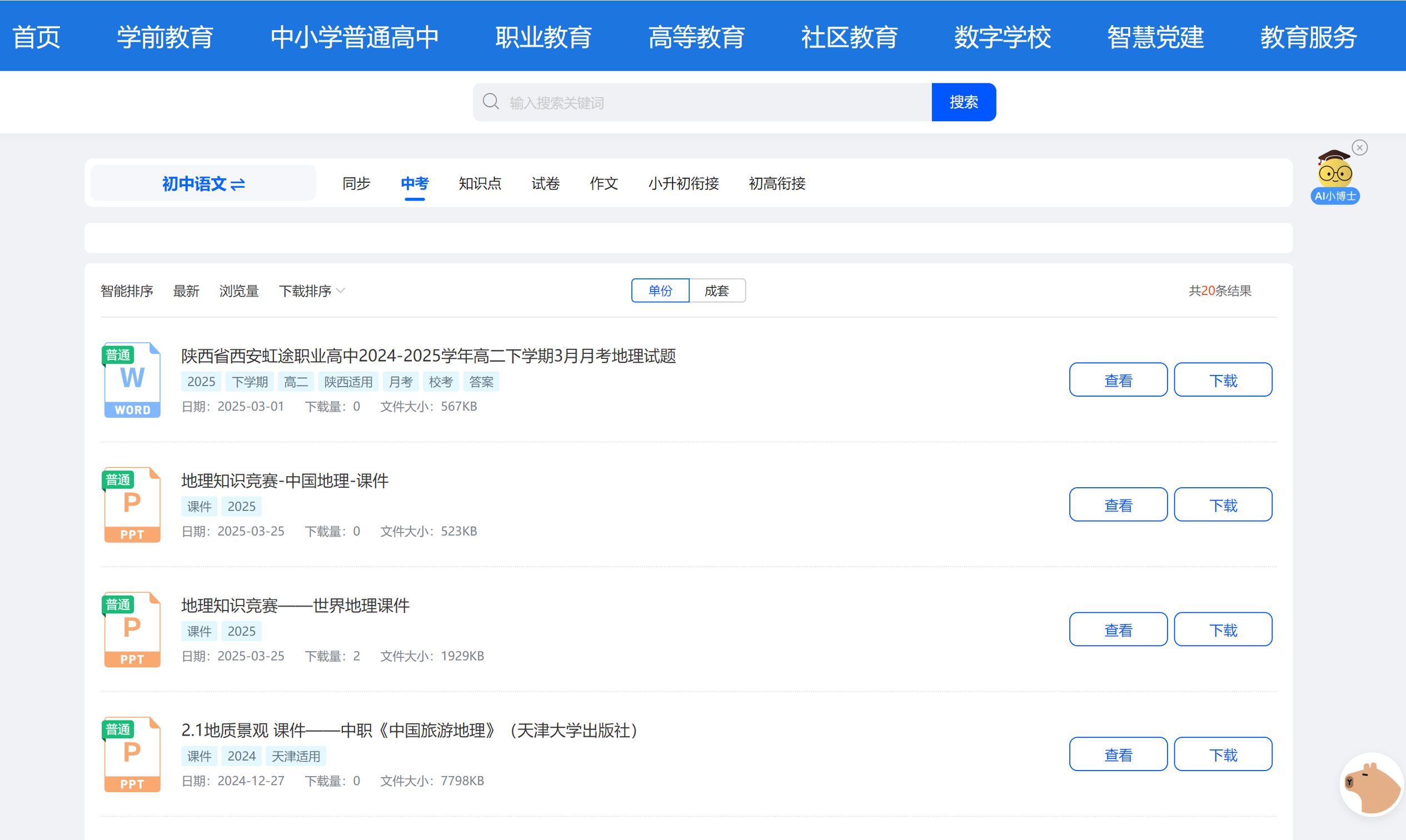Download the 地理知识竞赛——世界地理课件 file
Screen dimensions: 1406x840
pos(1223,629)
